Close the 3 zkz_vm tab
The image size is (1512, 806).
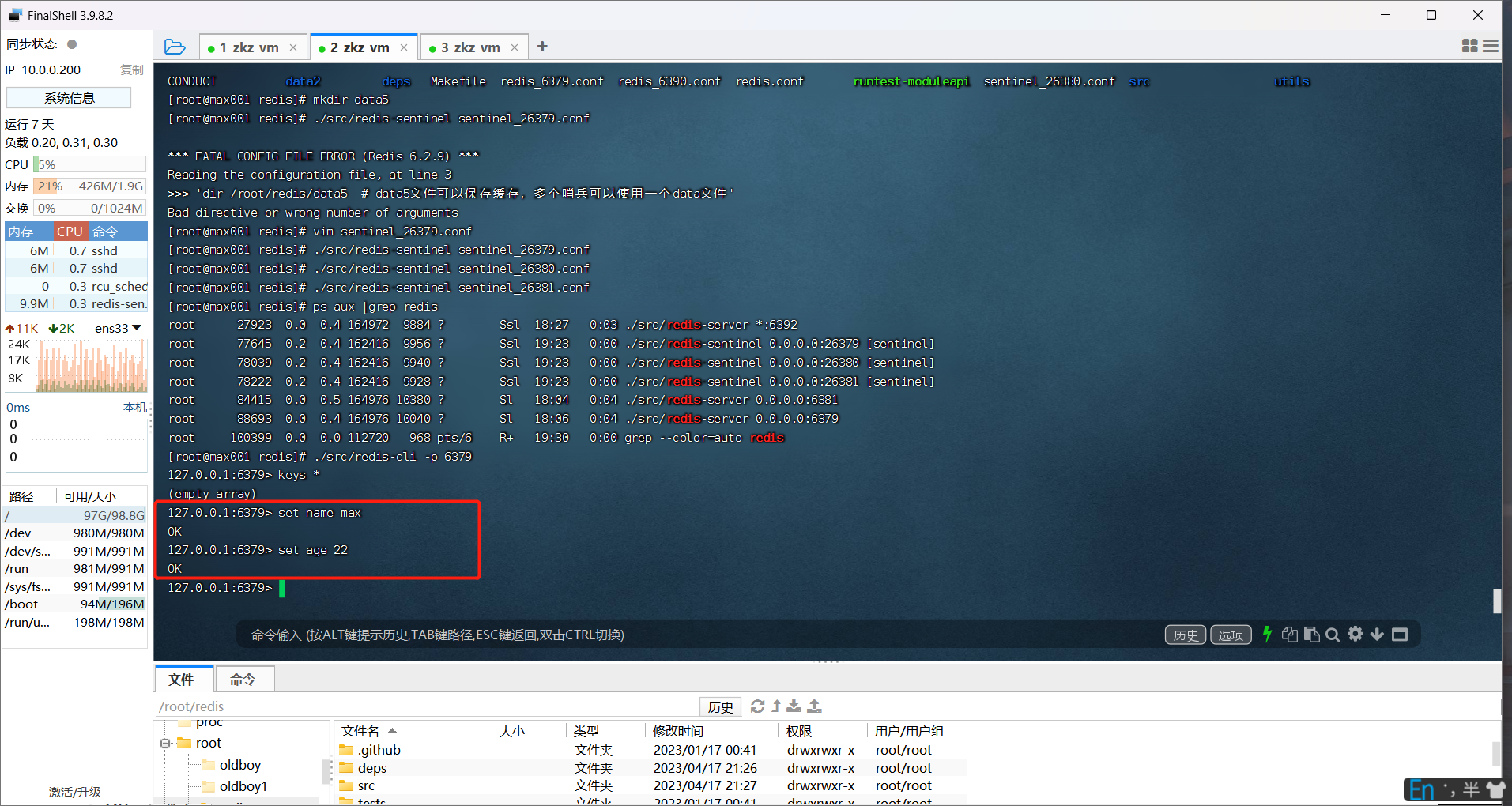coord(515,47)
